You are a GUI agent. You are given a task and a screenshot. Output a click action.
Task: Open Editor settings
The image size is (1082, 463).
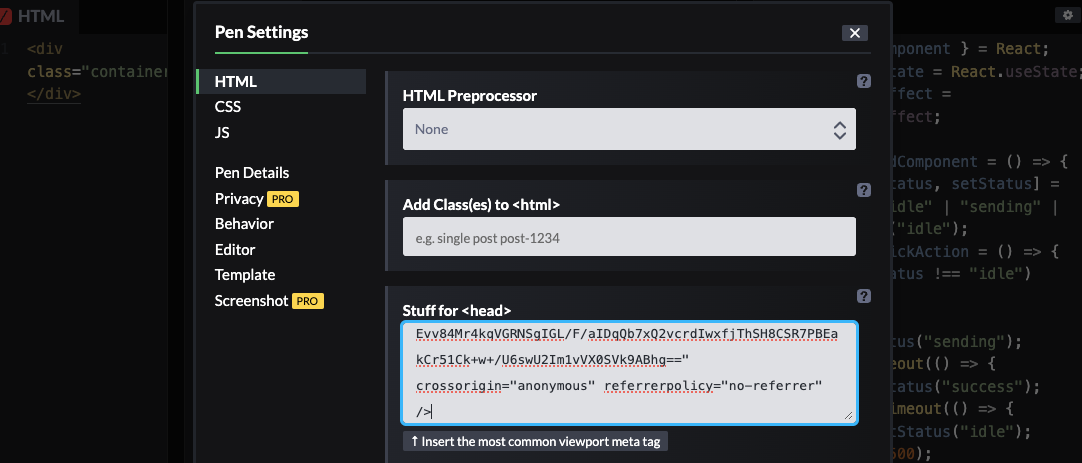235,250
